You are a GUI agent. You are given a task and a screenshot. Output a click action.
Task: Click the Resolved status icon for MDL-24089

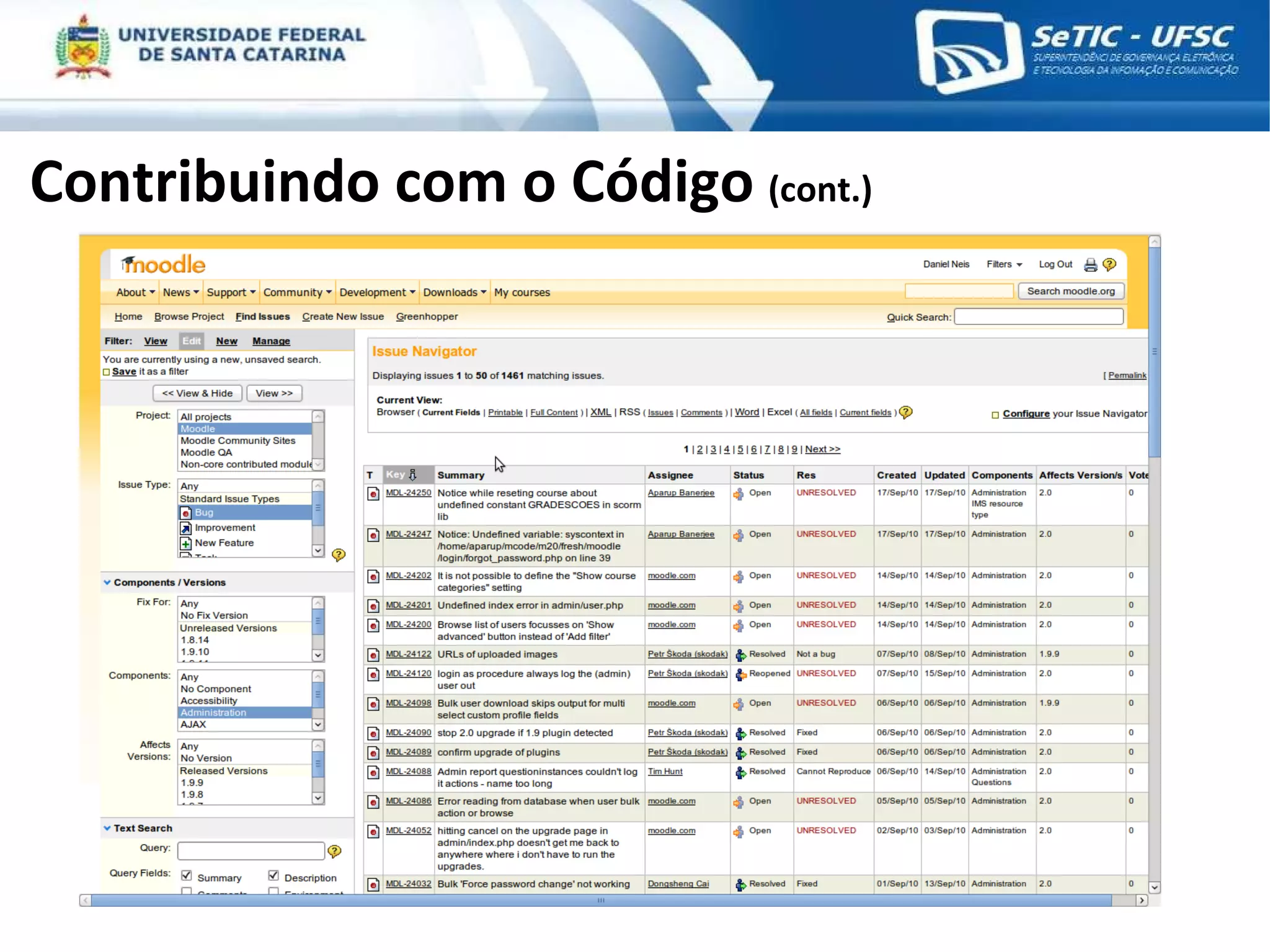tap(740, 754)
